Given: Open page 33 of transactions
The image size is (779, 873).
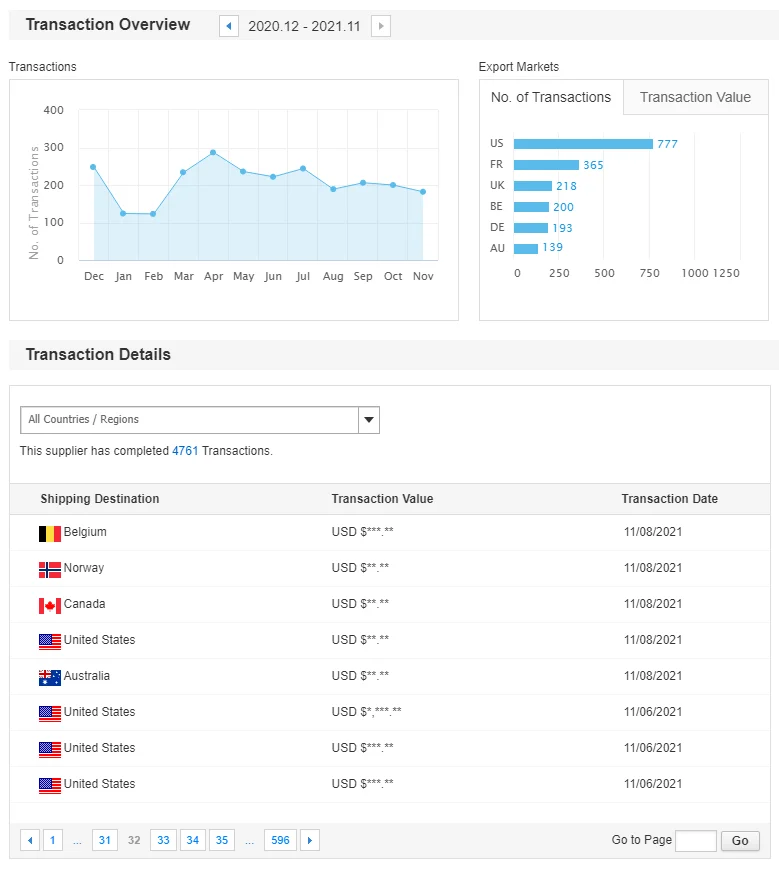Looking at the screenshot, I should coord(163,840).
